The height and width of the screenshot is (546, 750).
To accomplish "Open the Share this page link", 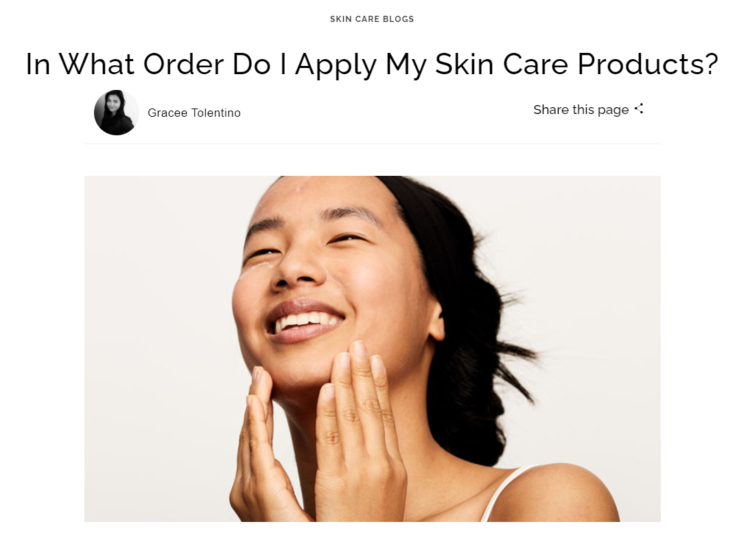I will click(588, 109).
